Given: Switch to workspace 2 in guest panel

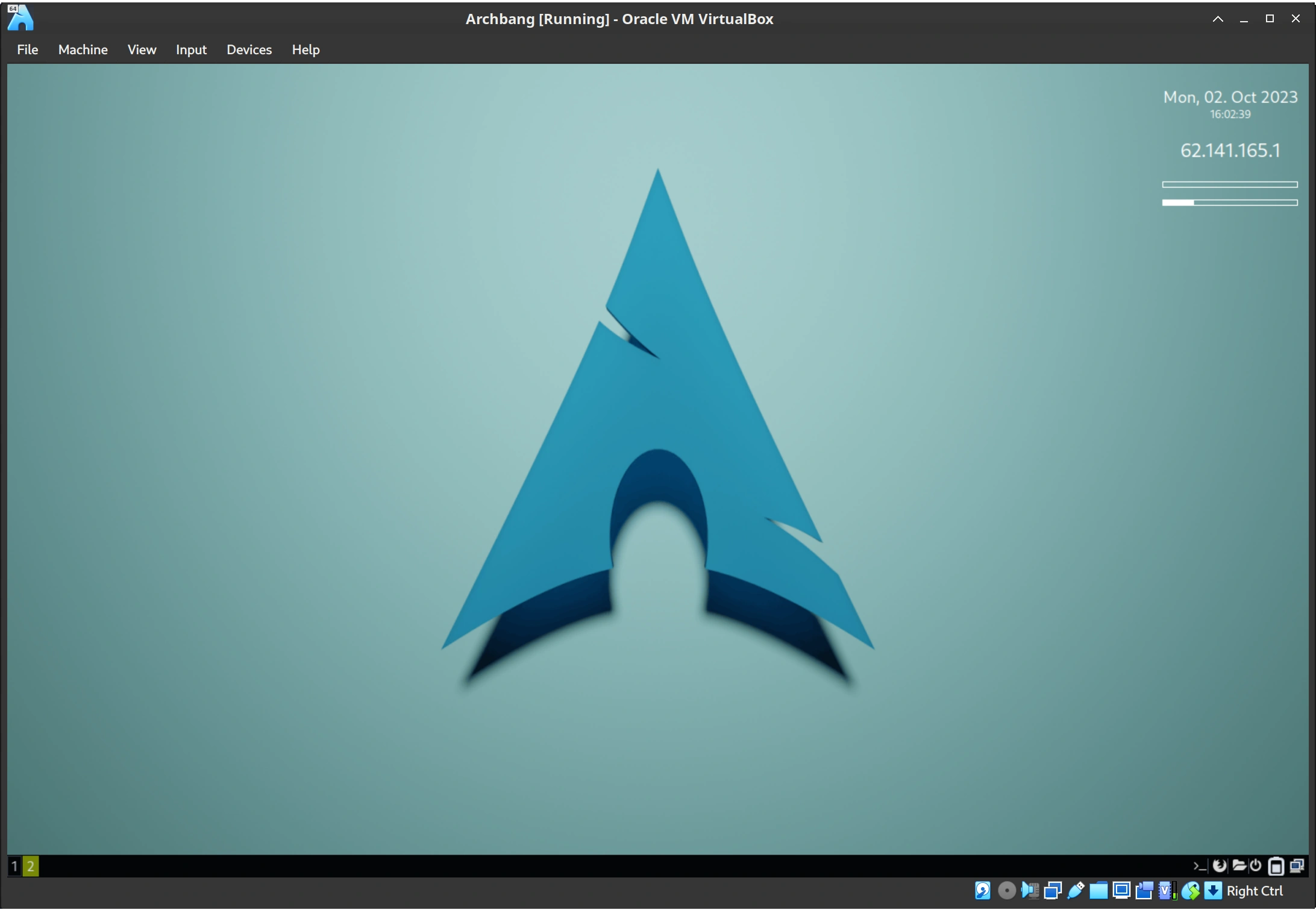Looking at the screenshot, I should [31, 867].
